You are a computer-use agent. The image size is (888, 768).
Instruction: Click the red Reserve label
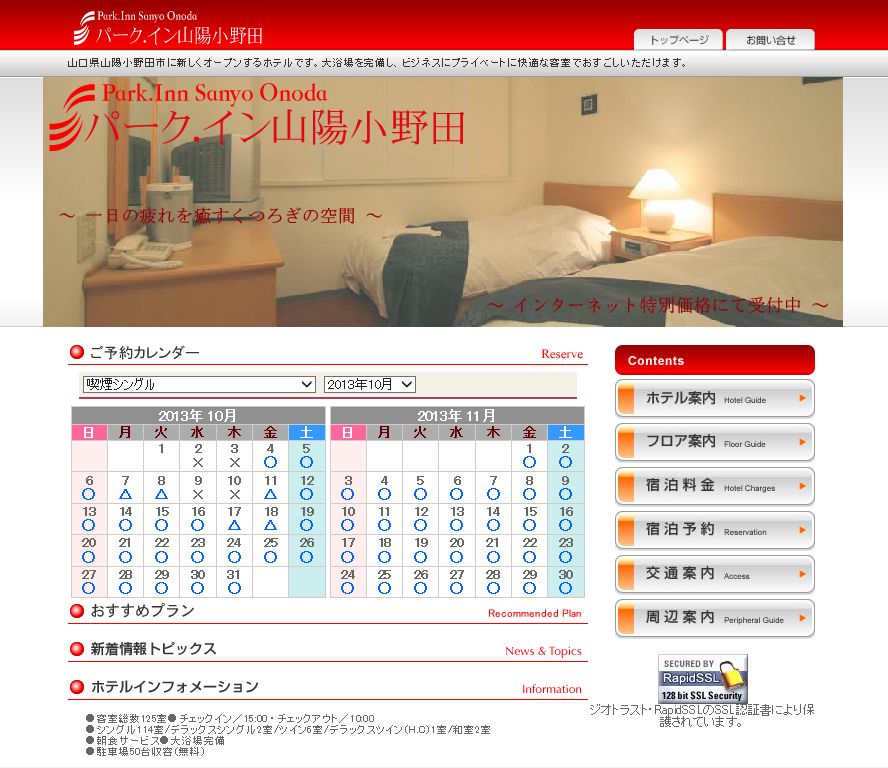click(562, 354)
